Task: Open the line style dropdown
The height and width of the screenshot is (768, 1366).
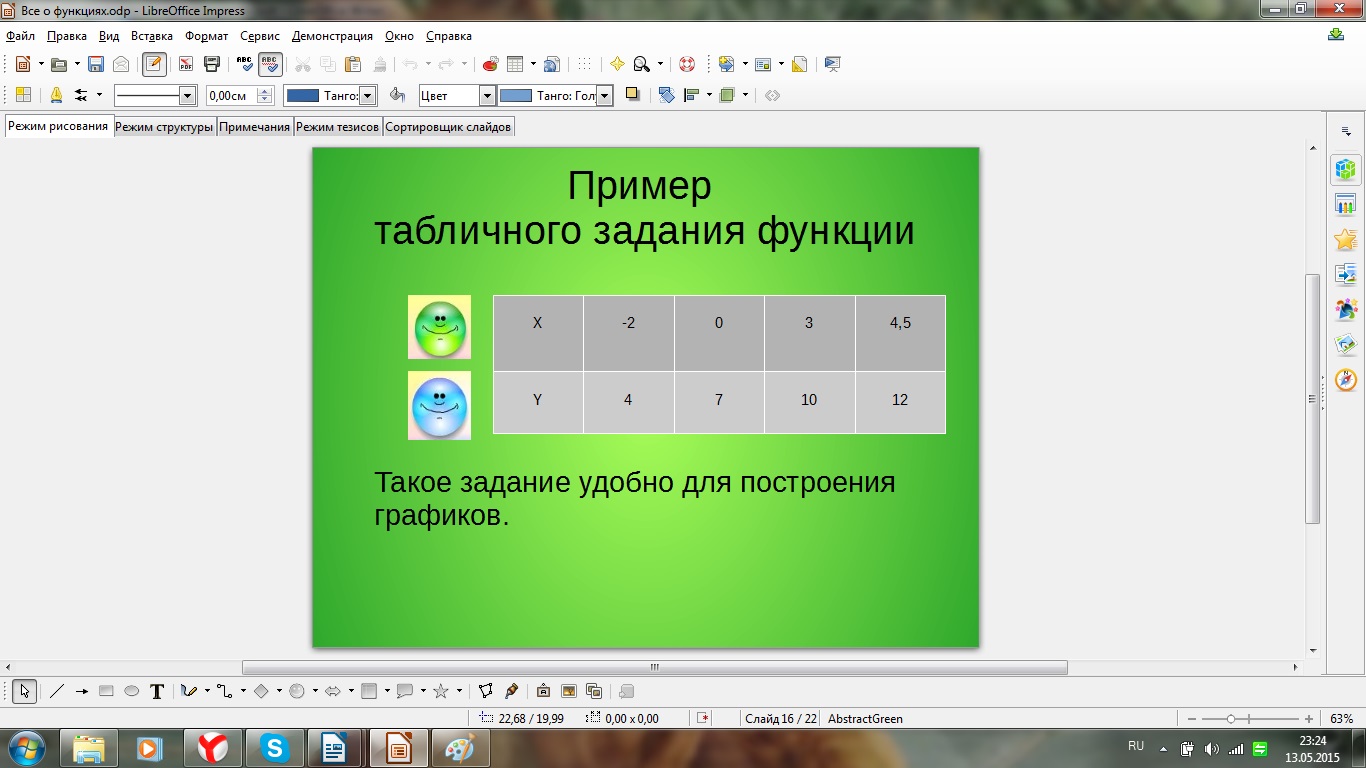Action: click(187, 96)
